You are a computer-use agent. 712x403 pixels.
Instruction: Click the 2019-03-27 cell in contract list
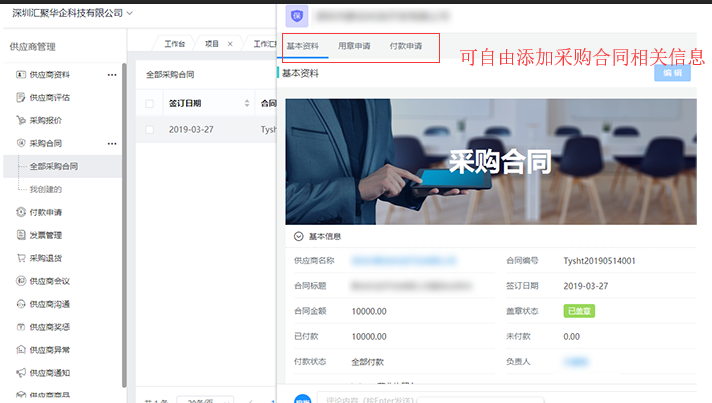191,129
